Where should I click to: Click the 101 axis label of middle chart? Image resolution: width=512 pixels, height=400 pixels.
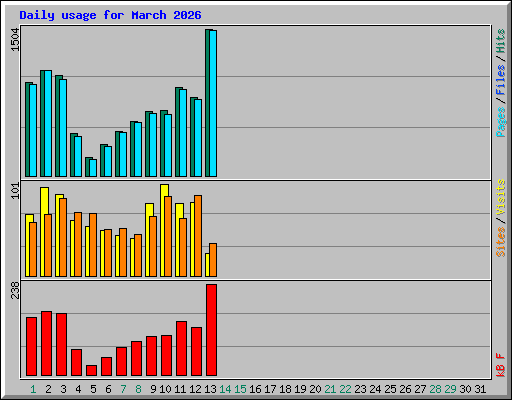click(x=15, y=191)
